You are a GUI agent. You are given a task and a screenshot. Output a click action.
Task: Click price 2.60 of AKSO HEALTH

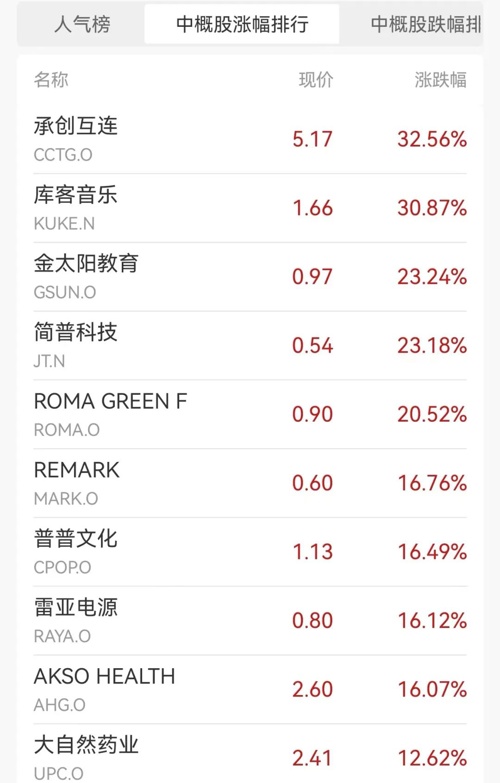coord(313,690)
